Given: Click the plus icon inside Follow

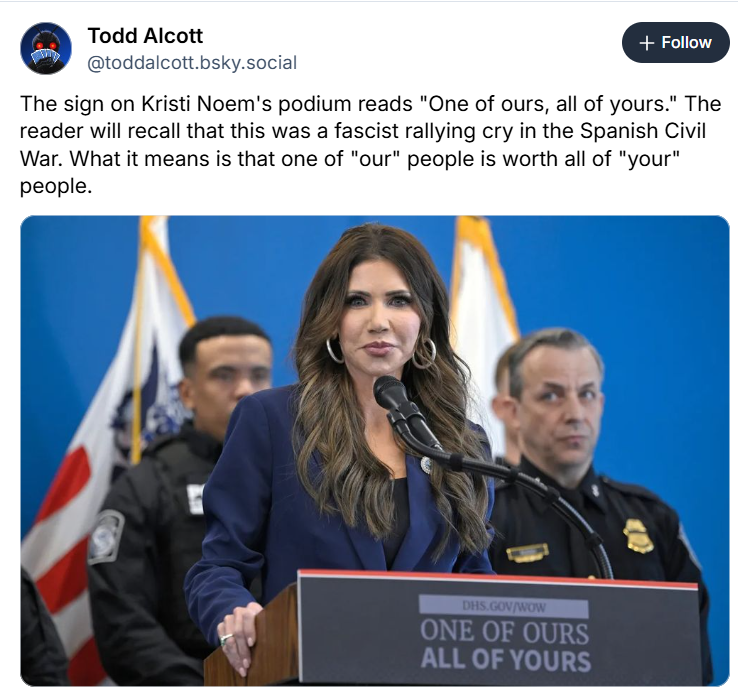Looking at the screenshot, I should click(647, 43).
